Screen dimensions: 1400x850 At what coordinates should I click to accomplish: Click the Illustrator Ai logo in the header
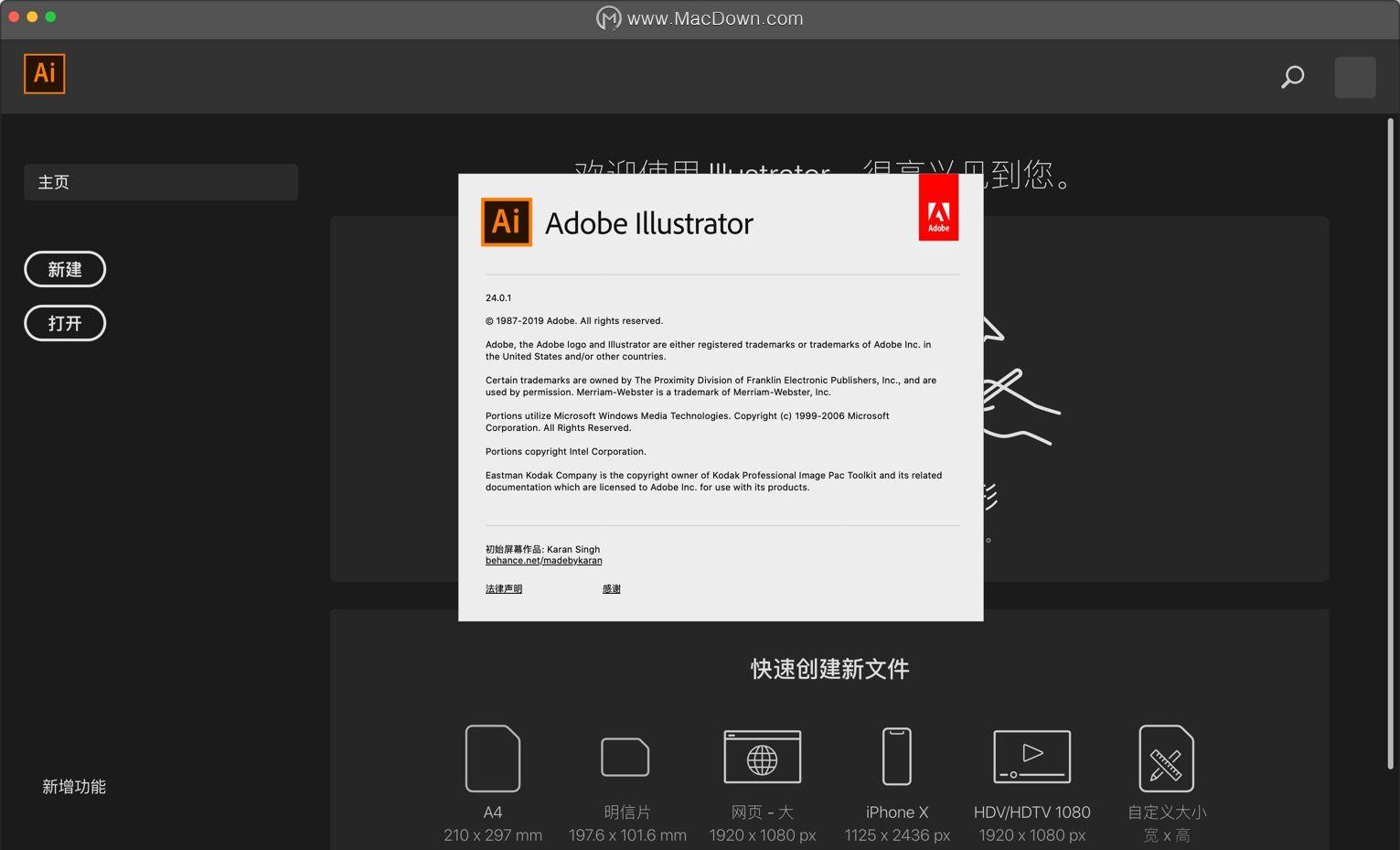click(x=44, y=73)
